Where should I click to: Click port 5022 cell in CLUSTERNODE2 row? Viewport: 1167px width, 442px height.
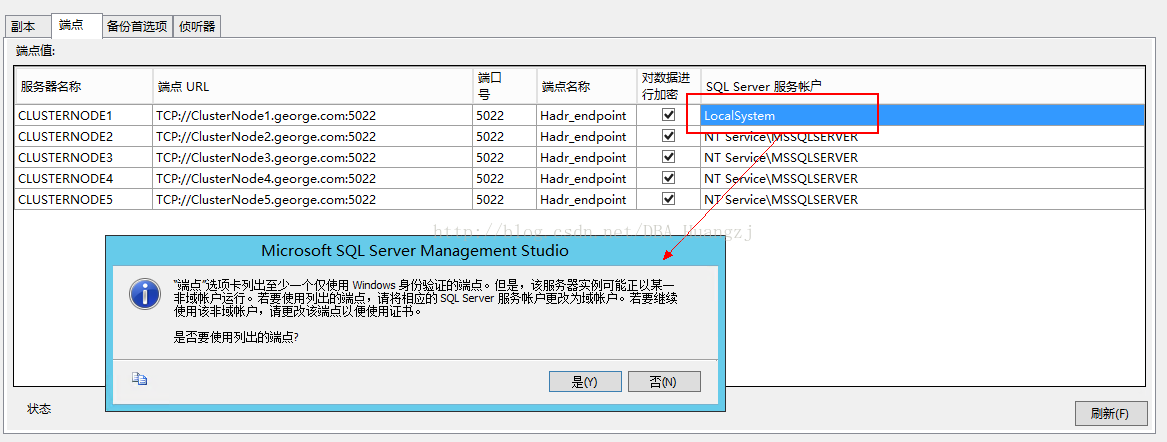tap(505, 136)
